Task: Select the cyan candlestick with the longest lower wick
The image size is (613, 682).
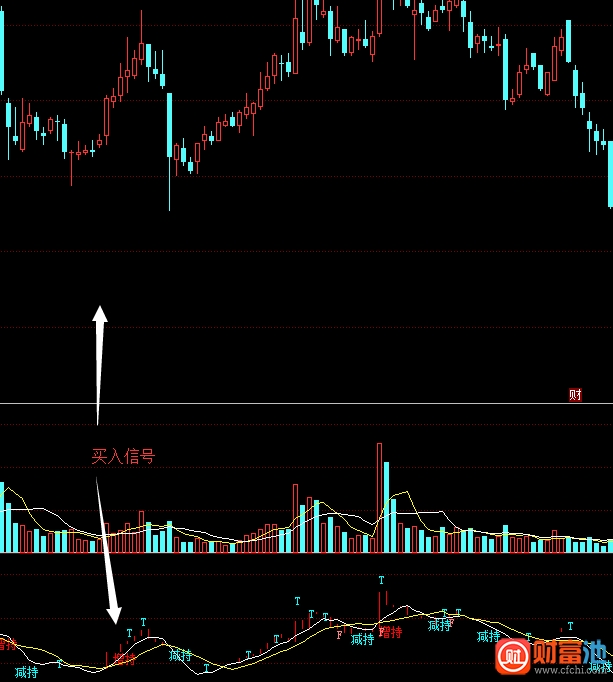Action: pos(170,152)
